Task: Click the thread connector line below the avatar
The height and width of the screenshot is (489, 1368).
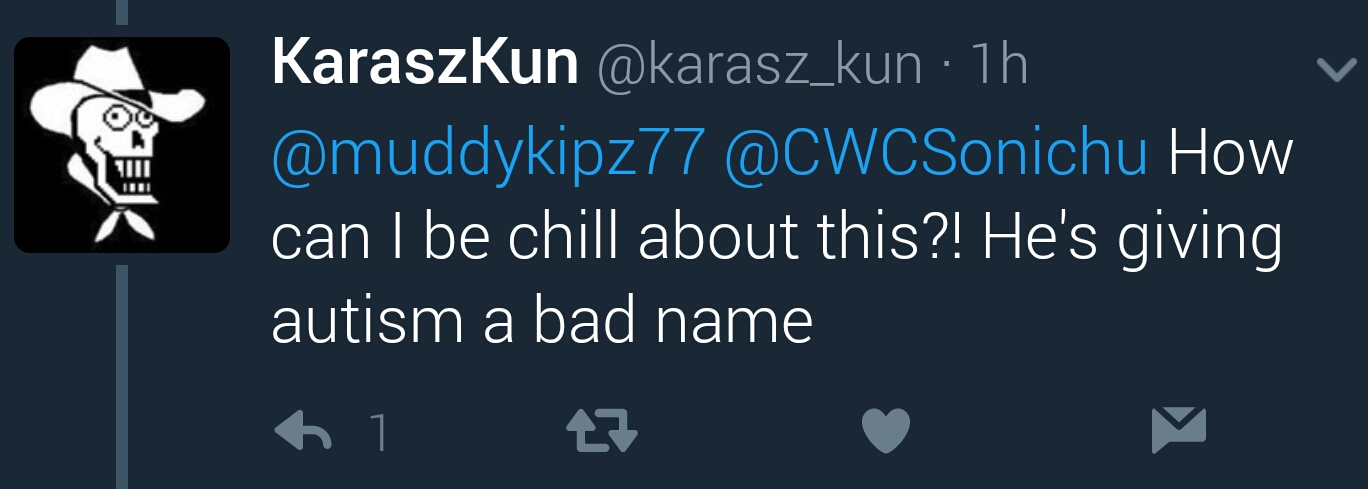Action: click(x=122, y=377)
